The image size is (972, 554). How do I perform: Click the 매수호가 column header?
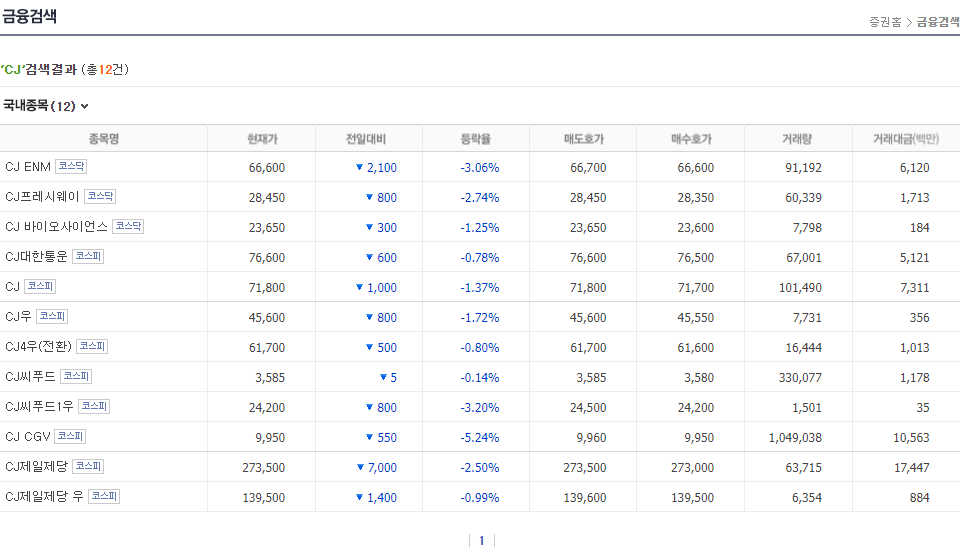(x=691, y=139)
